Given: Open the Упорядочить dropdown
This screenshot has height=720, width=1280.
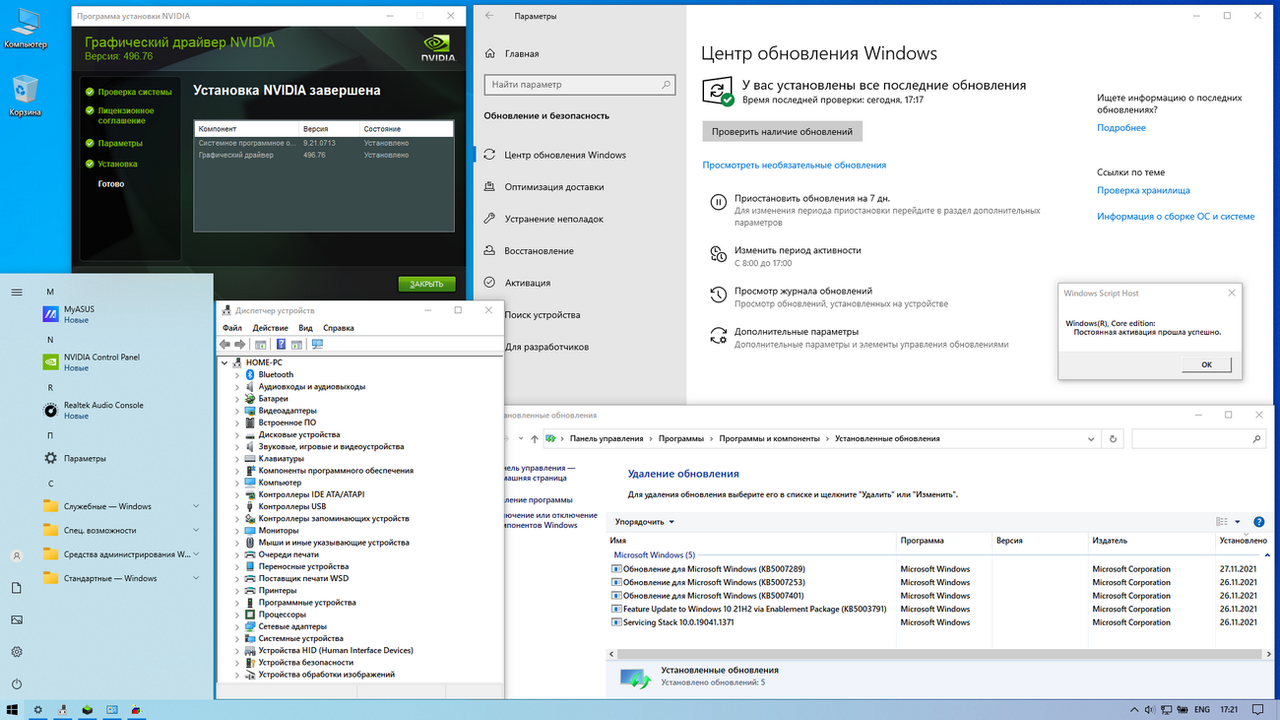Looking at the screenshot, I should (645, 521).
